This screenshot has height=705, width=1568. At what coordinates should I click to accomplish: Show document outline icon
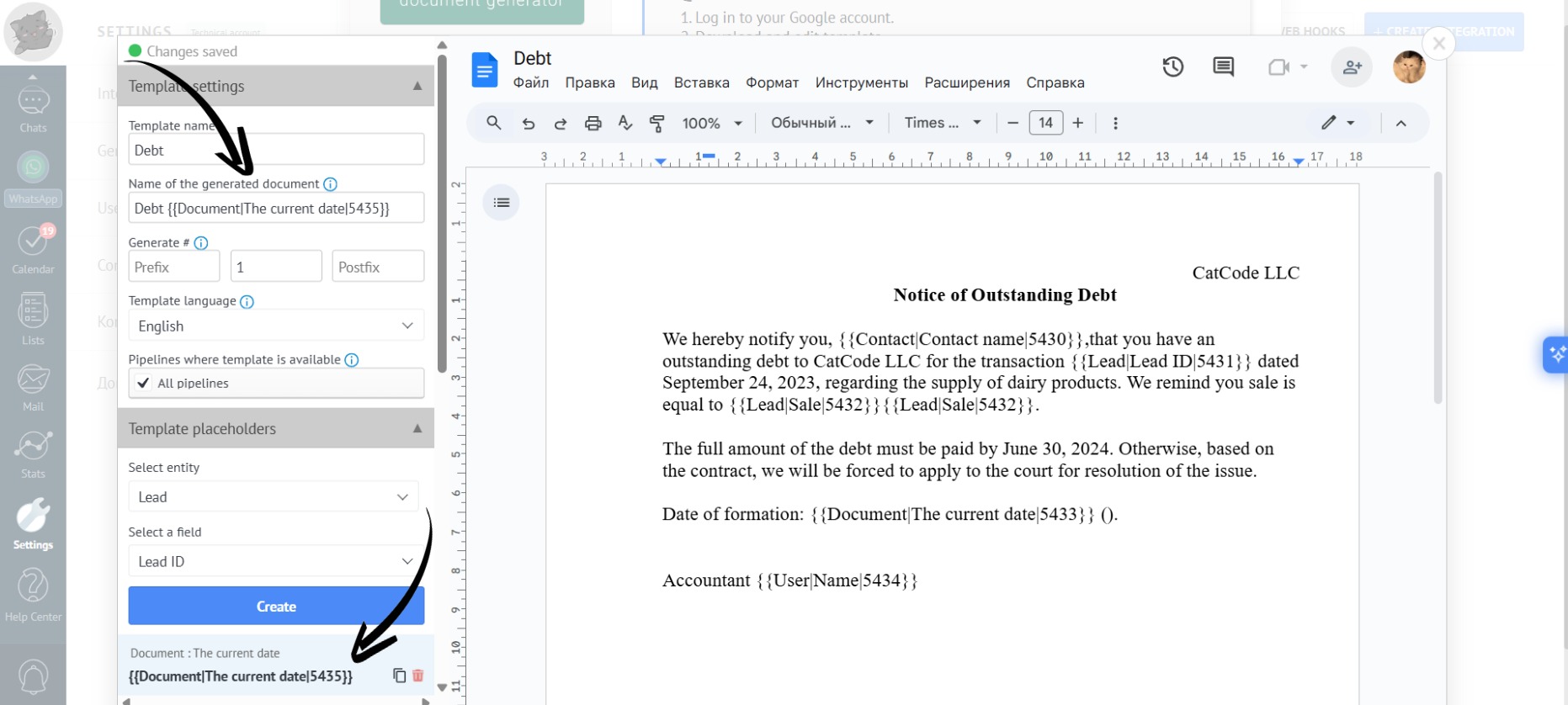[x=502, y=203]
